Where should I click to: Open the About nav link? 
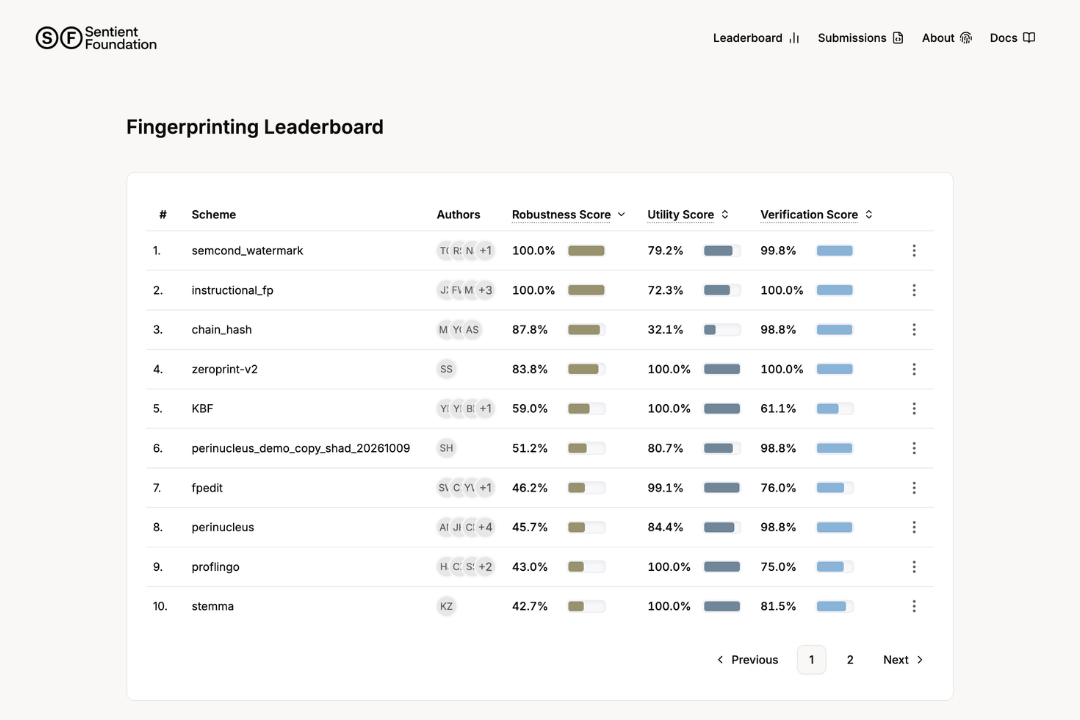946,38
